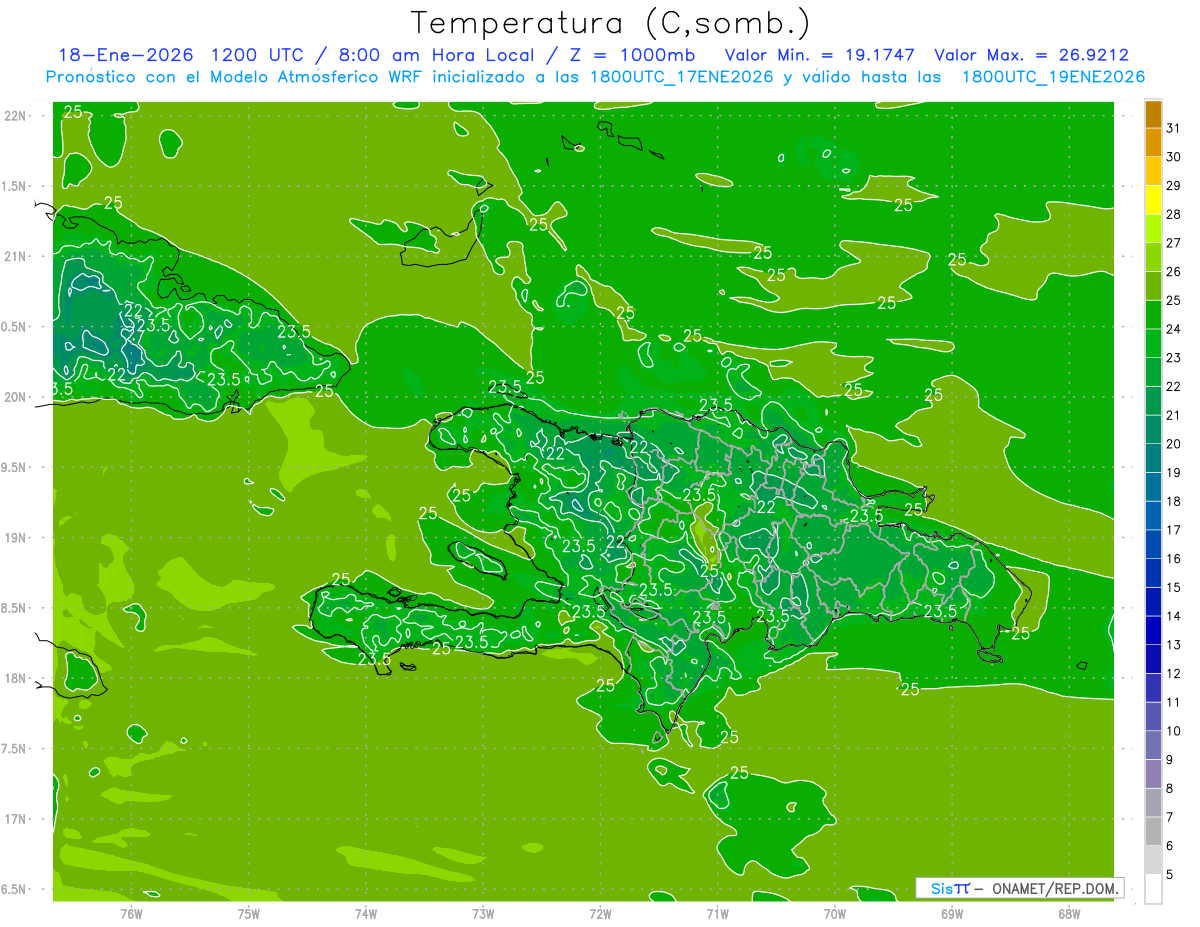The height and width of the screenshot is (927, 1200).
Task: Click the dark orange swatch above 31 in legend
Action: click(x=1153, y=114)
